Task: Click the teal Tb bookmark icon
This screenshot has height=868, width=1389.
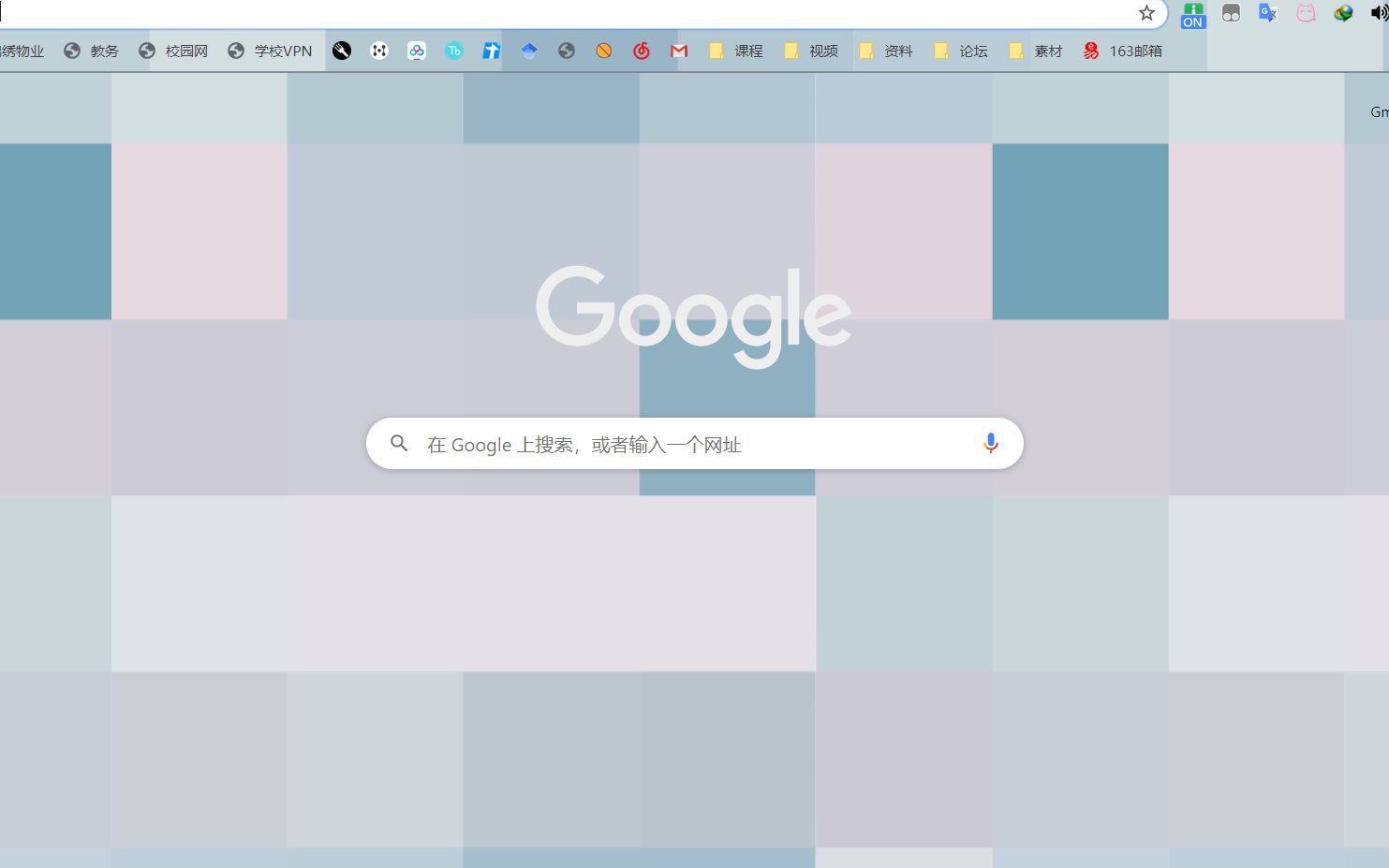Action: coord(454,51)
